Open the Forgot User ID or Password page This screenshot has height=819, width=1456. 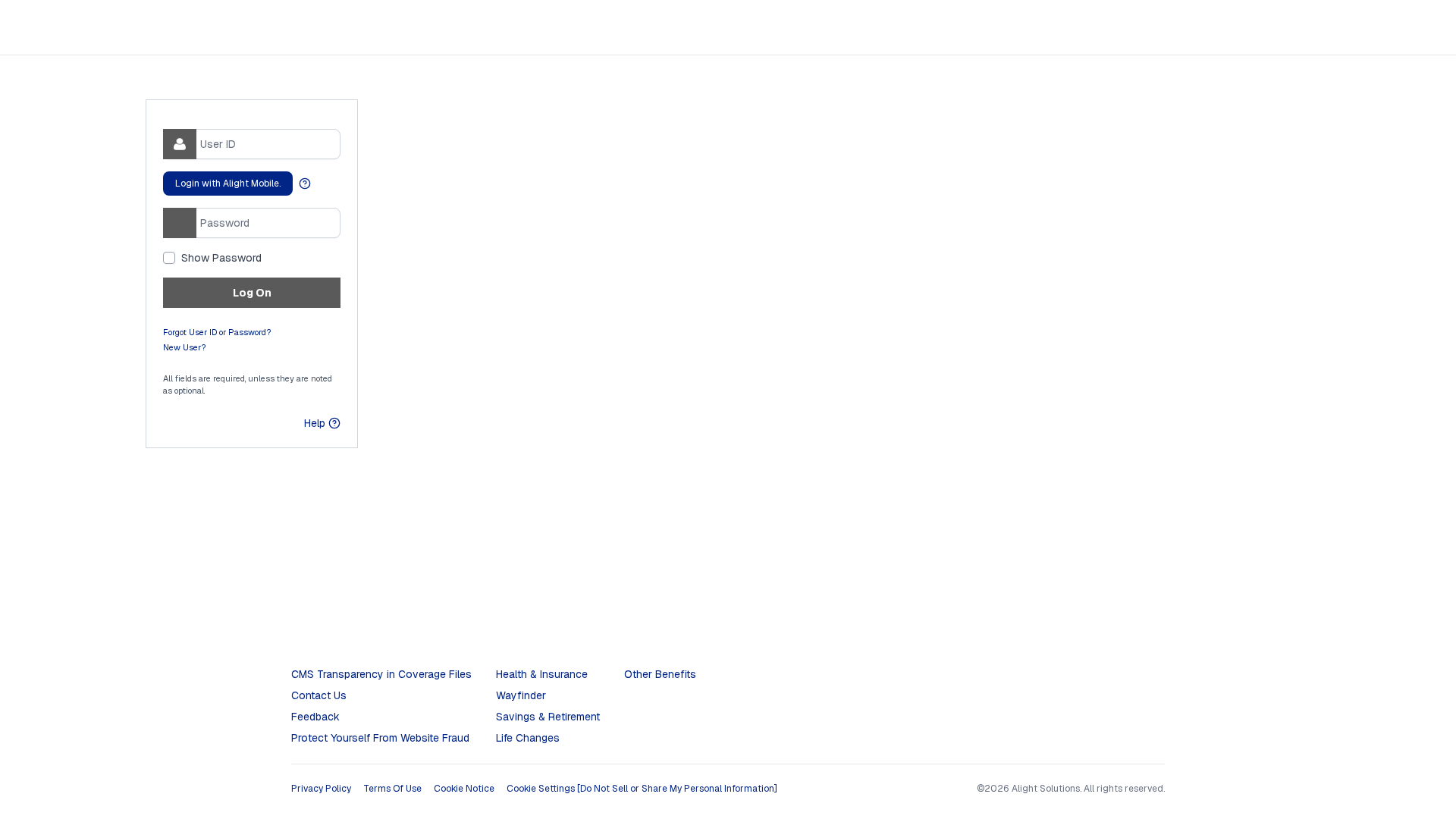(217, 332)
